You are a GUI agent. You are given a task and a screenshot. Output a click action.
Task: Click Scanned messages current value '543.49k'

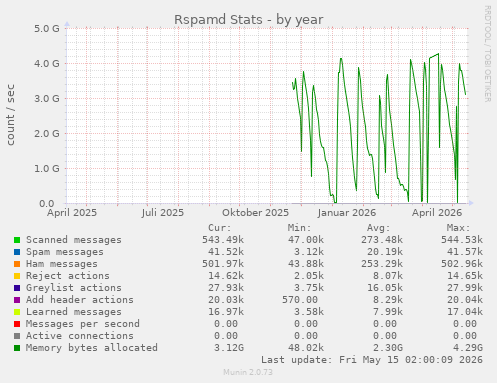click(223, 240)
